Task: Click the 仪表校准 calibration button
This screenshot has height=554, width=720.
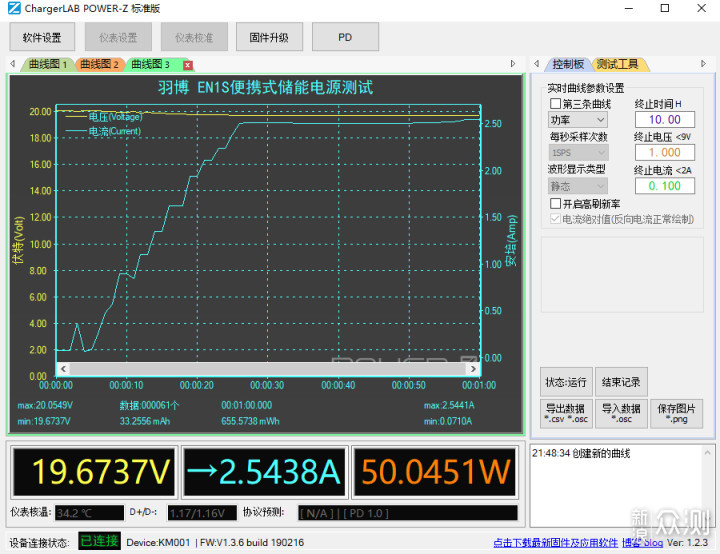Action: (194, 37)
